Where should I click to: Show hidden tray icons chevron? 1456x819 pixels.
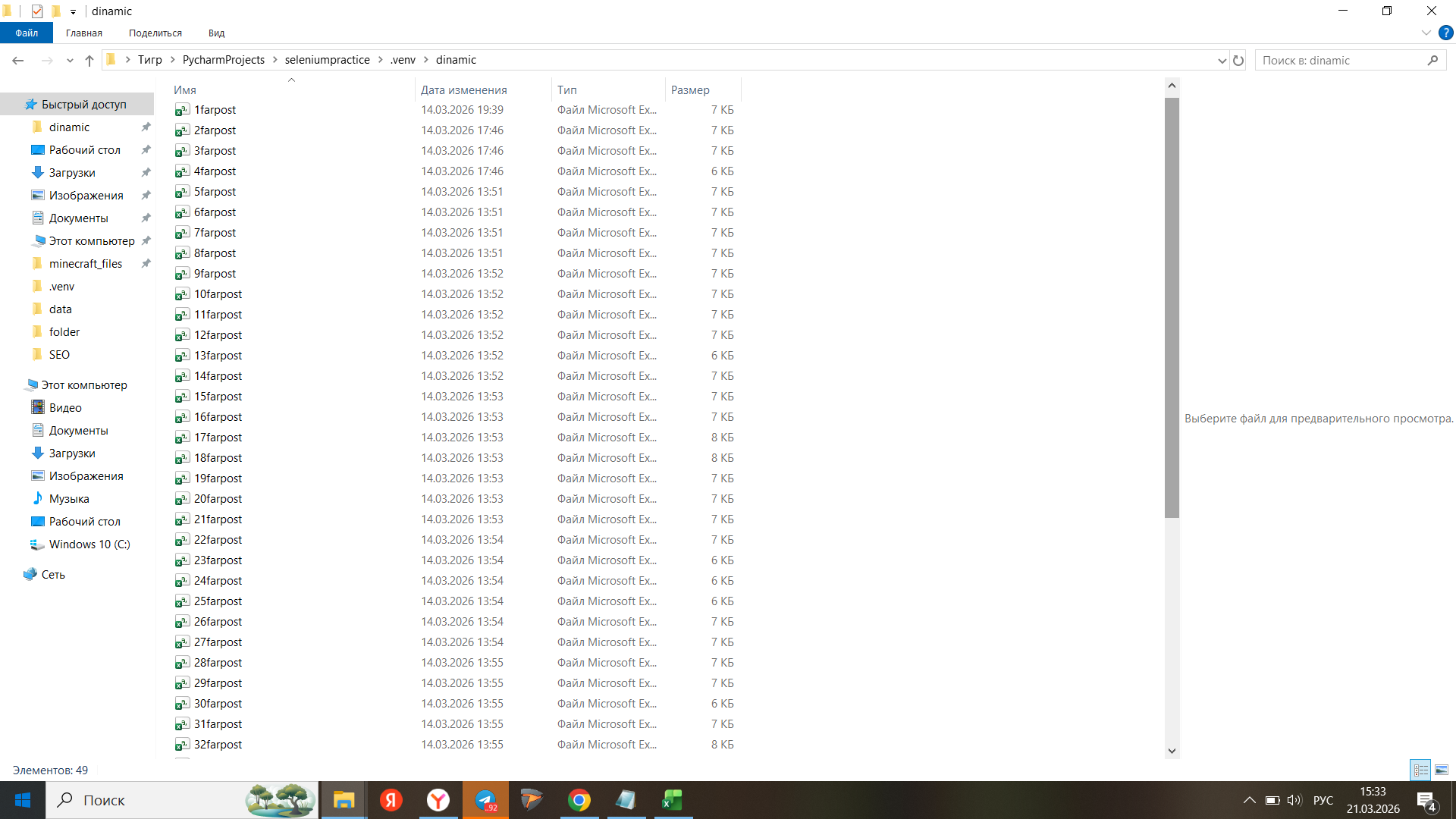coord(1249,800)
